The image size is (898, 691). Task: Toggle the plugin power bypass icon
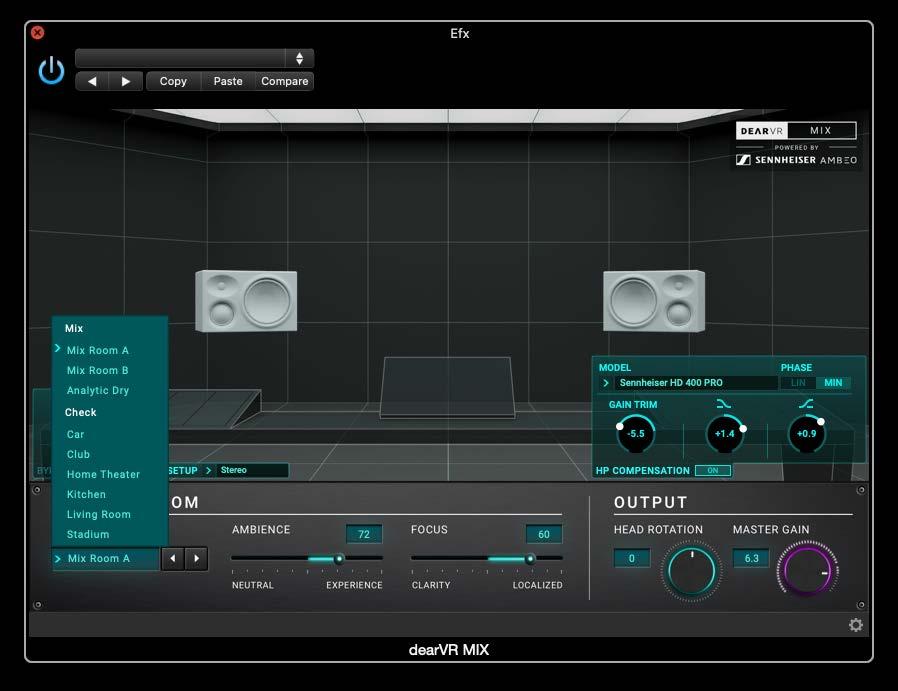(51, 70)
